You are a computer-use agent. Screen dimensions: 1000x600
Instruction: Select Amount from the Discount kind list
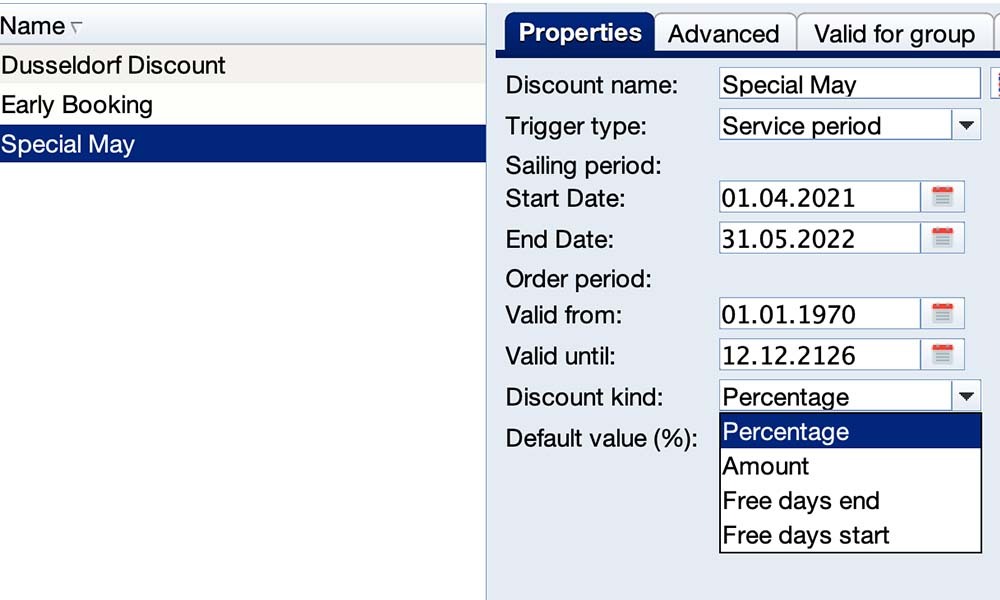pos(850,466)
